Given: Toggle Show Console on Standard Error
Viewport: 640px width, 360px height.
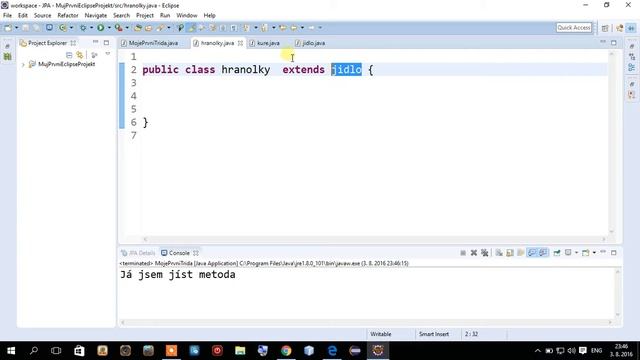Looking at the screenshot, I should [x=543, y=253].
